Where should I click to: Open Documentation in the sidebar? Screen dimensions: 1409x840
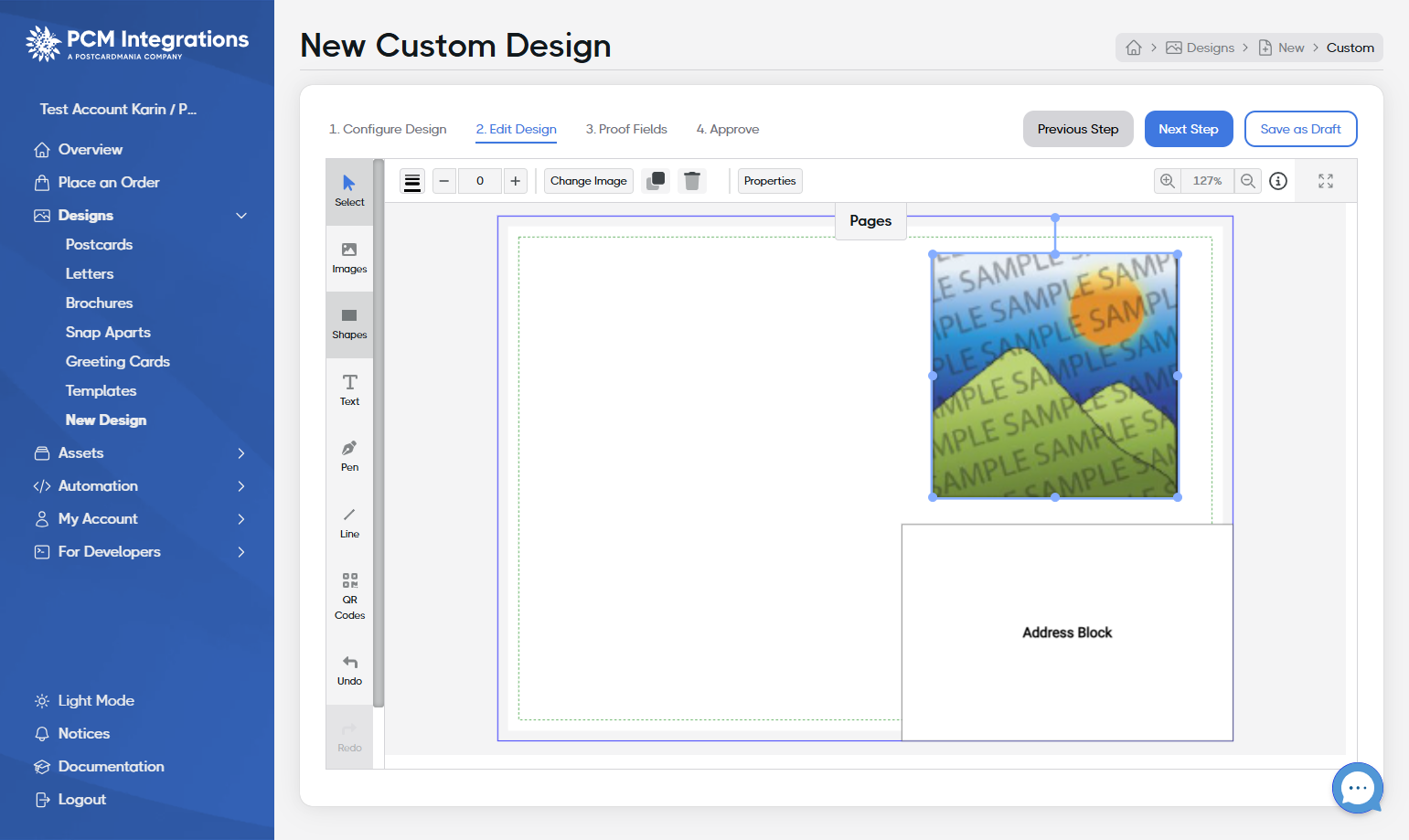(100, 767)
